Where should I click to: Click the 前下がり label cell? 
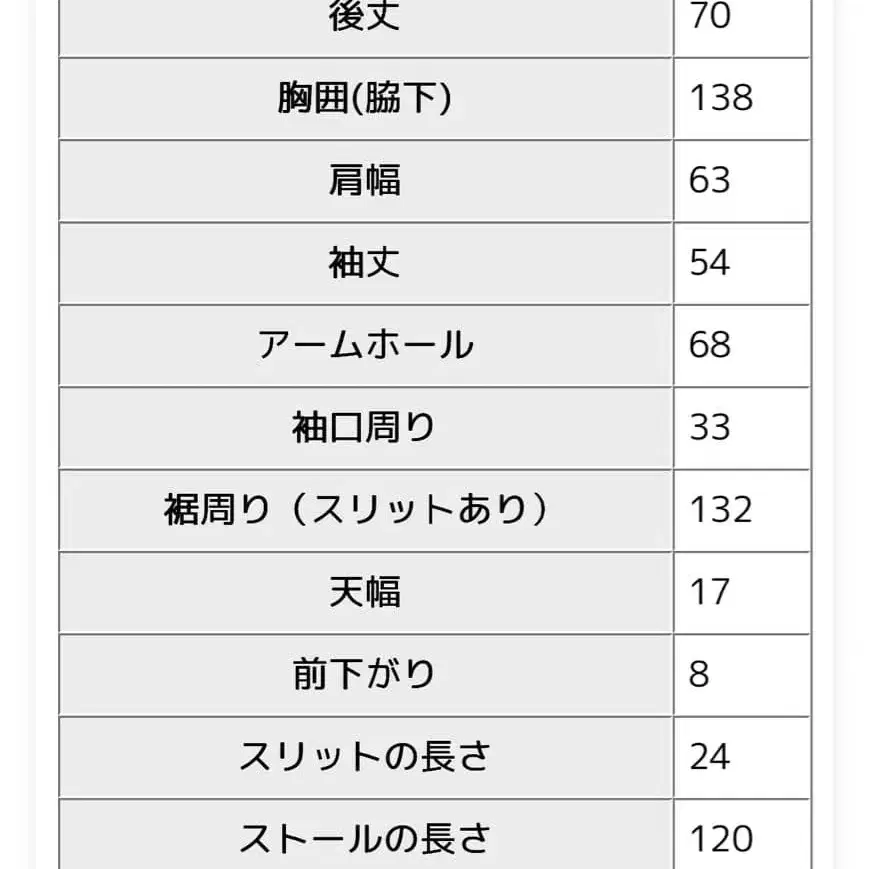click(x=365, y=675)
